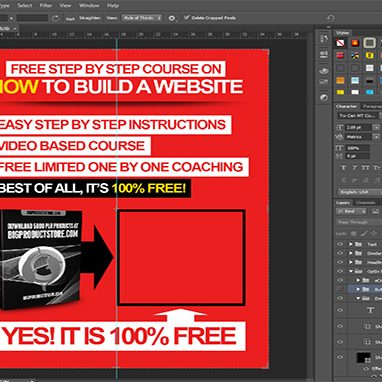Open the topmost collapsed panel icon beside Styles

(x=324, y=39)
